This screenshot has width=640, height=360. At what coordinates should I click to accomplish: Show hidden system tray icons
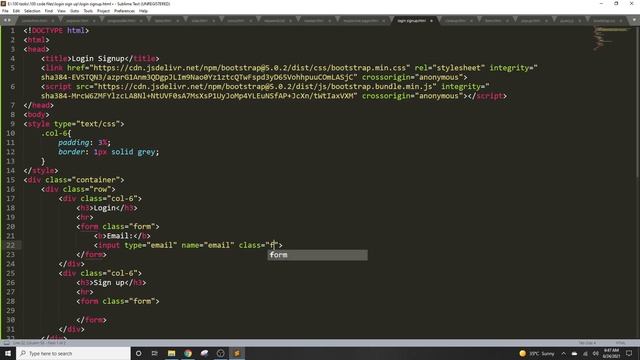coord(564,353)
